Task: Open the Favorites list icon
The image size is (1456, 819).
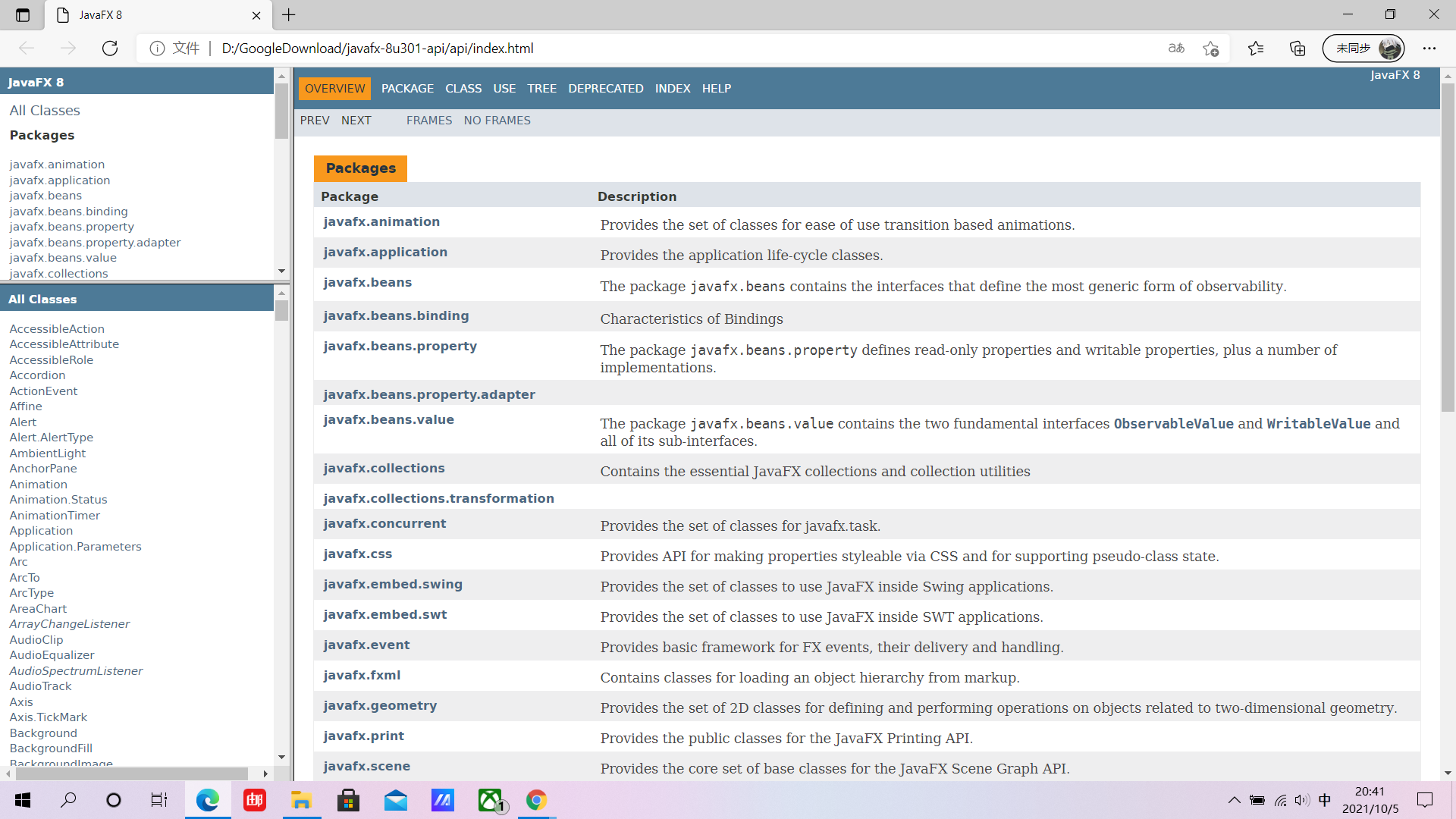Action: (x=1256, y=49)
